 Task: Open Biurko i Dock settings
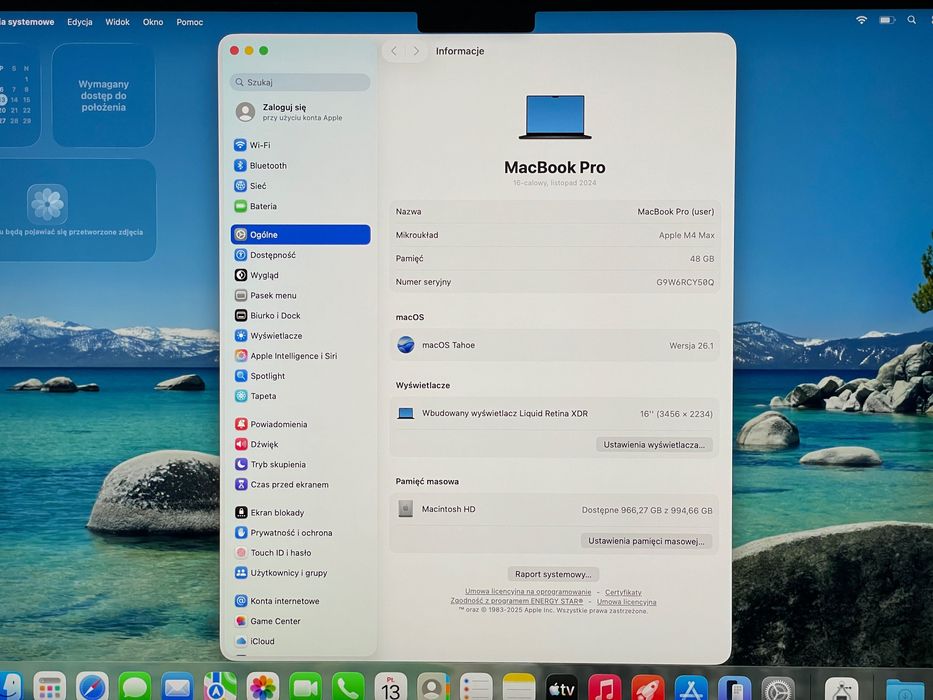coord(300,315)
